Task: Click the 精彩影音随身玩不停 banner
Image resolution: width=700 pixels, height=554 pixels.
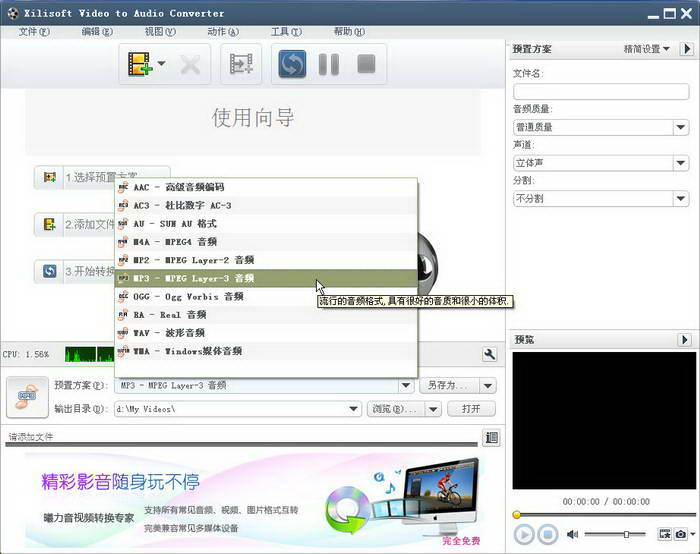Action: [121, 481]
